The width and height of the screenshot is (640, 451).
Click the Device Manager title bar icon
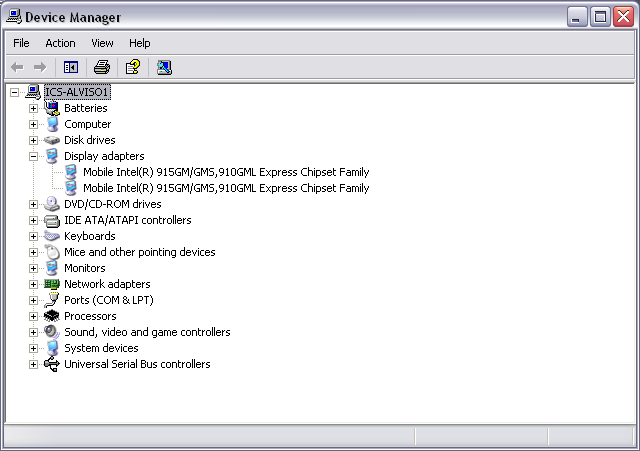(14, 17)
